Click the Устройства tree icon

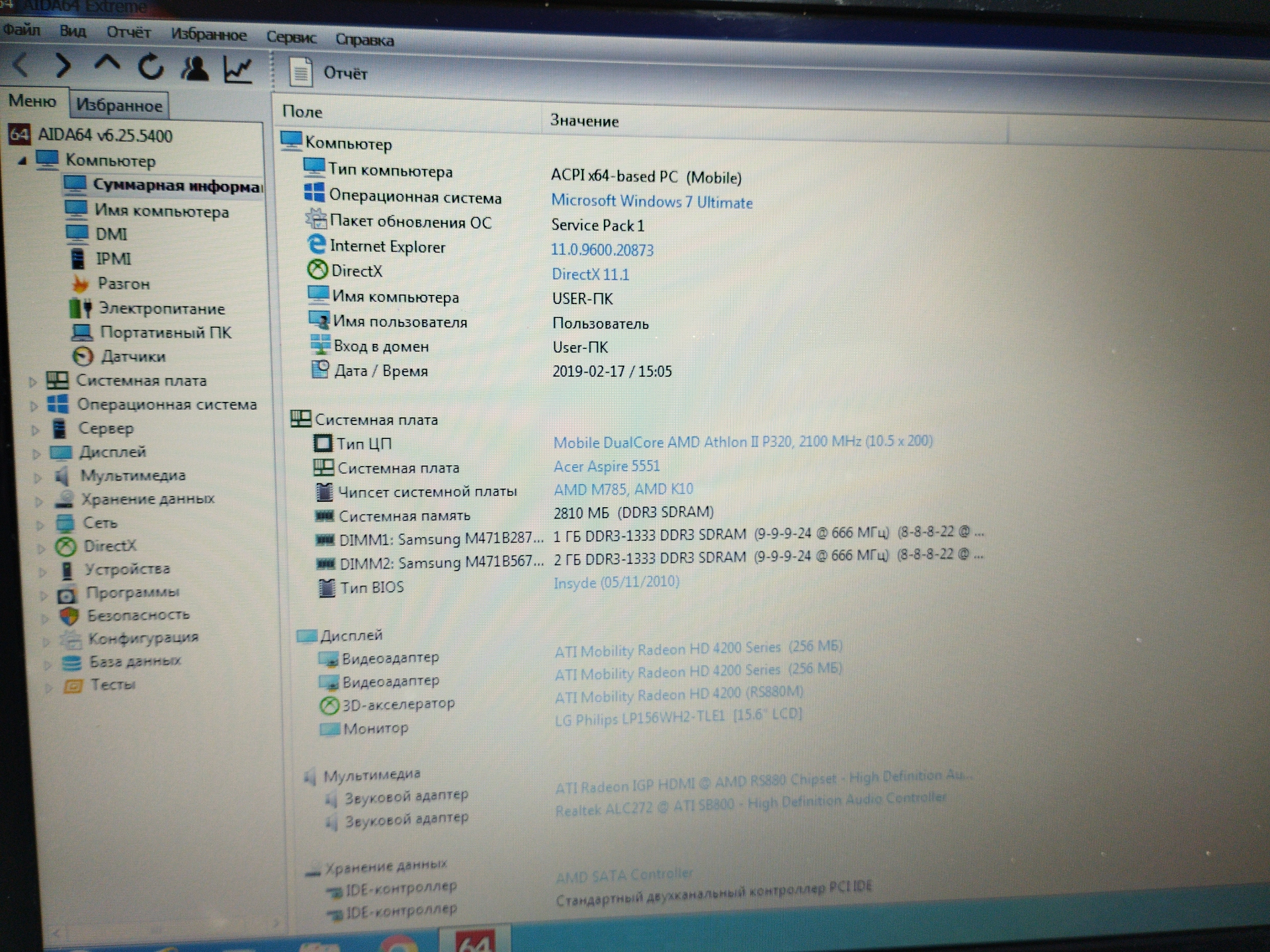point(66,570)
